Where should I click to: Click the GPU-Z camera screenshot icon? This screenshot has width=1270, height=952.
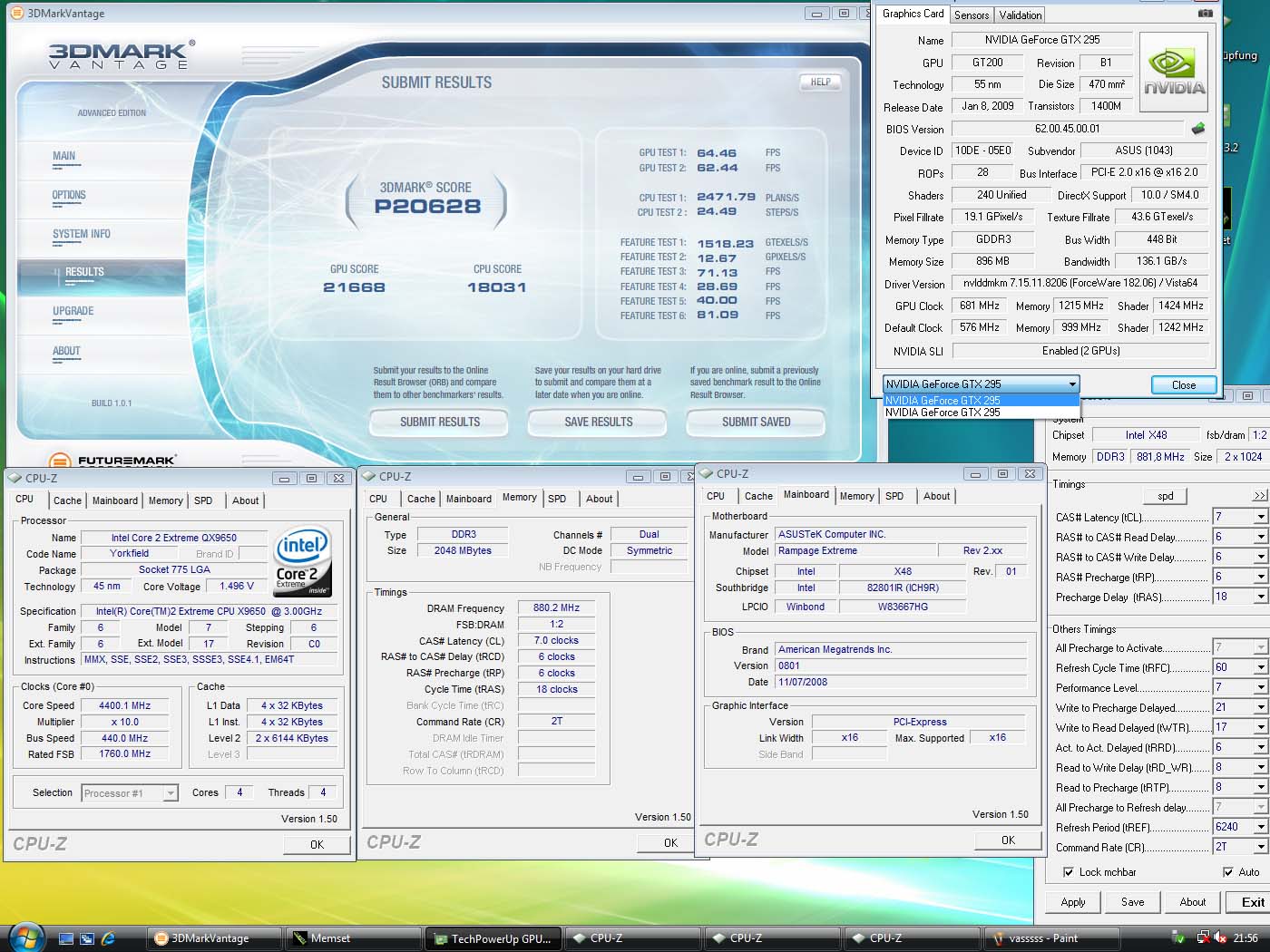click(x=1205, y=14)
